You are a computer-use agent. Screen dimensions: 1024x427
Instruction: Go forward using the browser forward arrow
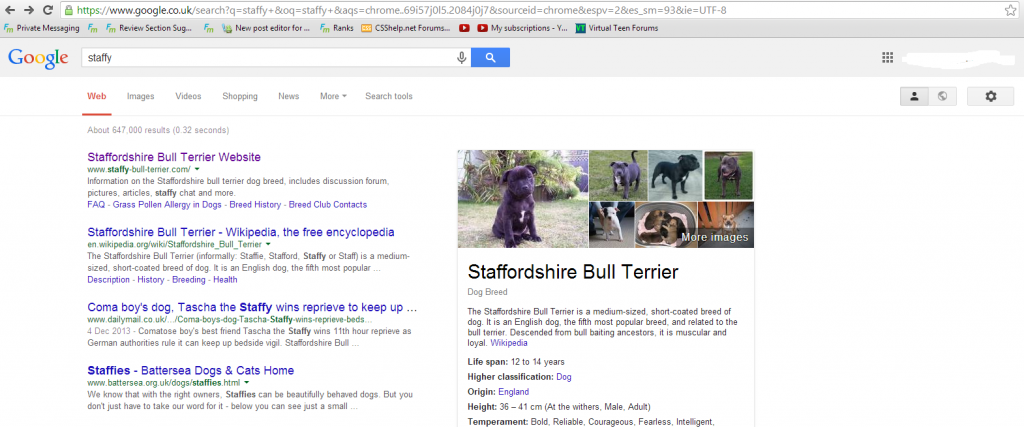point(29,10)
